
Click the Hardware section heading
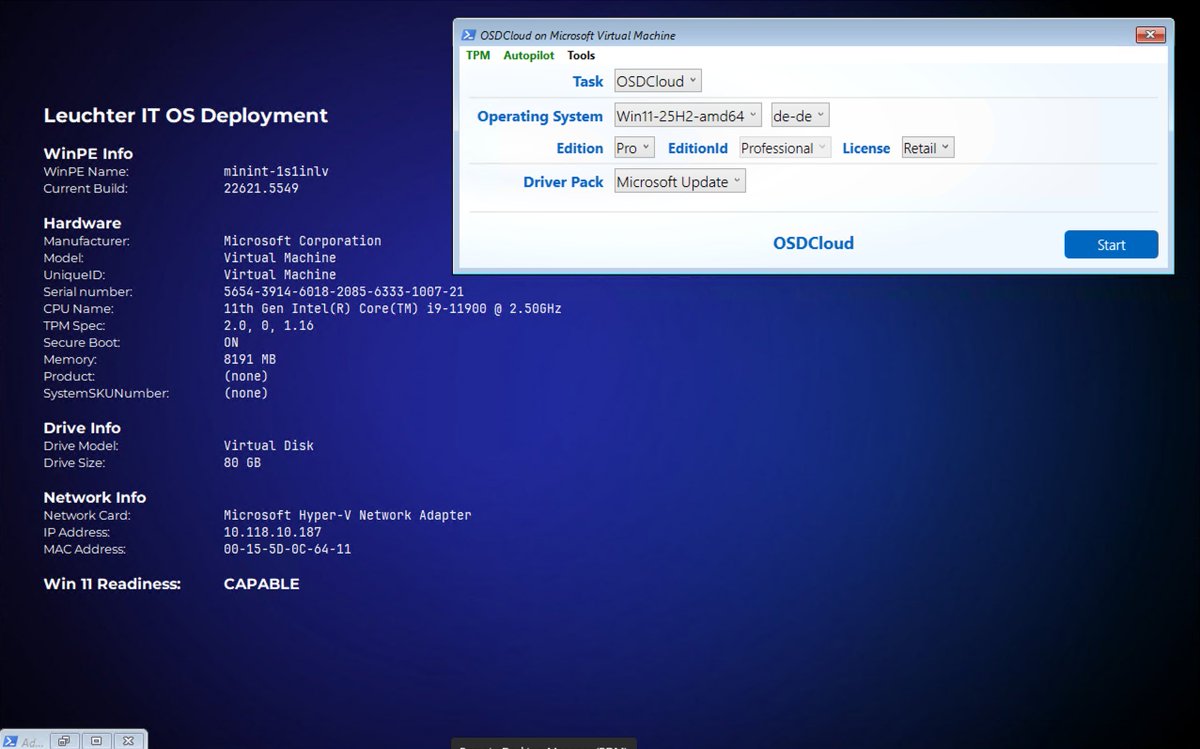[x=82, y=223]
